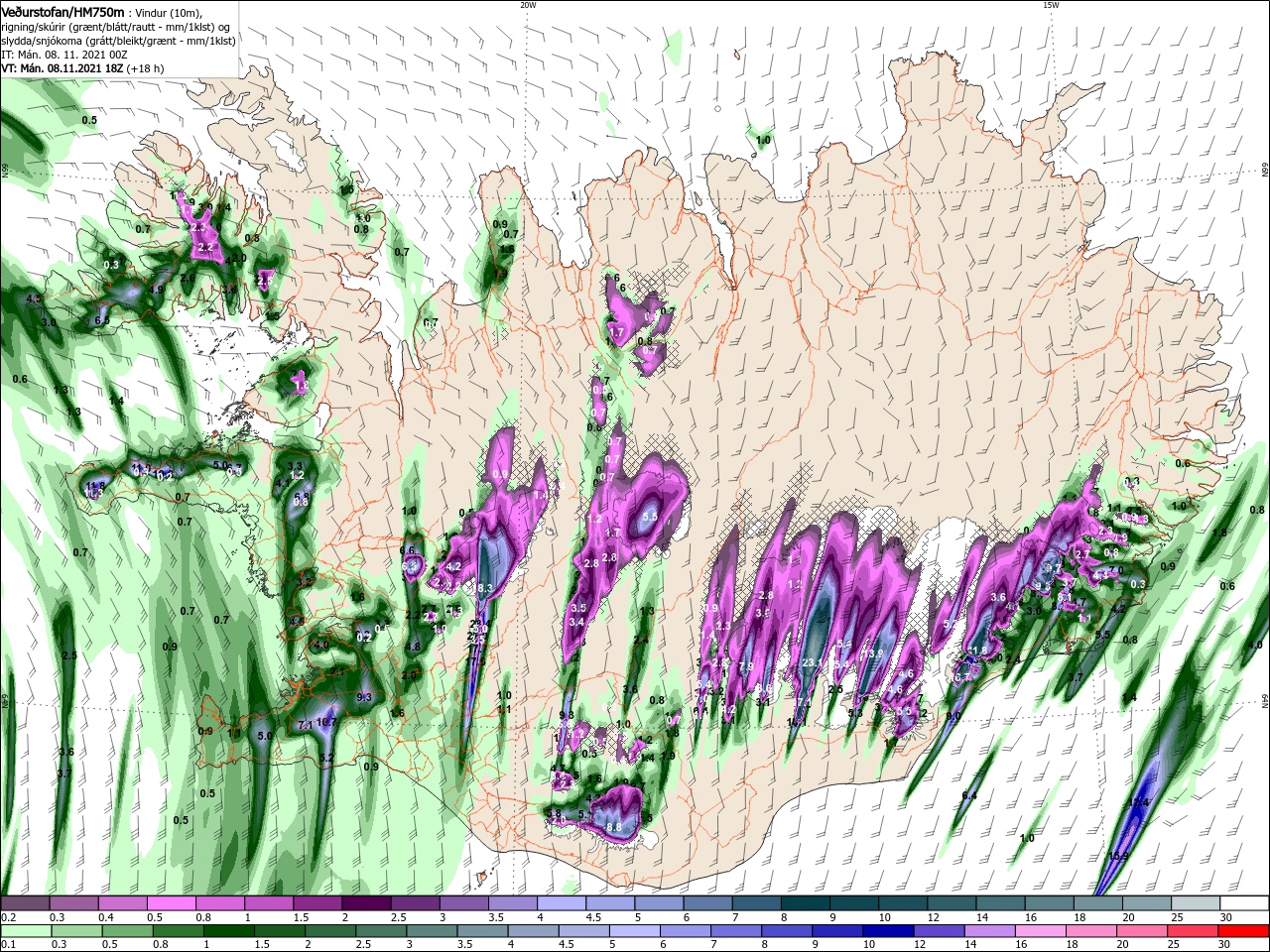1270x952 pixels.
Task: Click the Veðurstofan/HM750m title text
Action: click(x=63, y=12)
